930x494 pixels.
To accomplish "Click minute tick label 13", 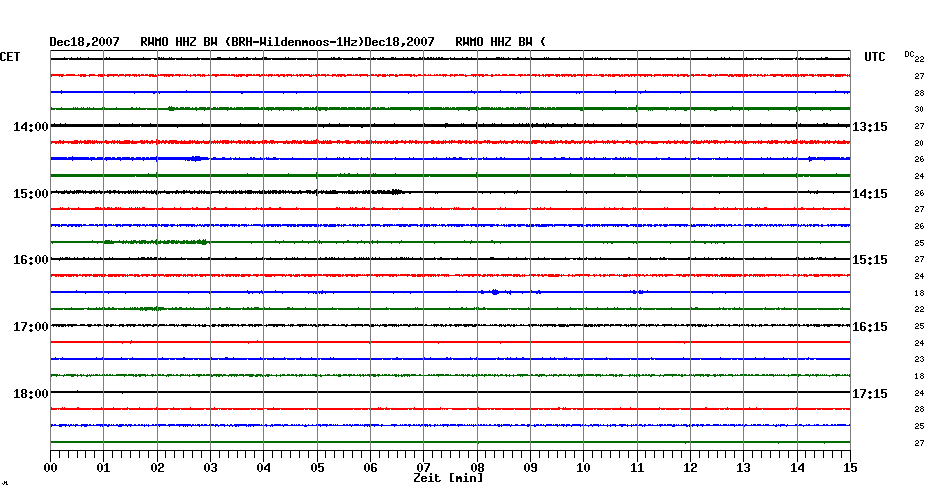I will (x=744, y=468).
